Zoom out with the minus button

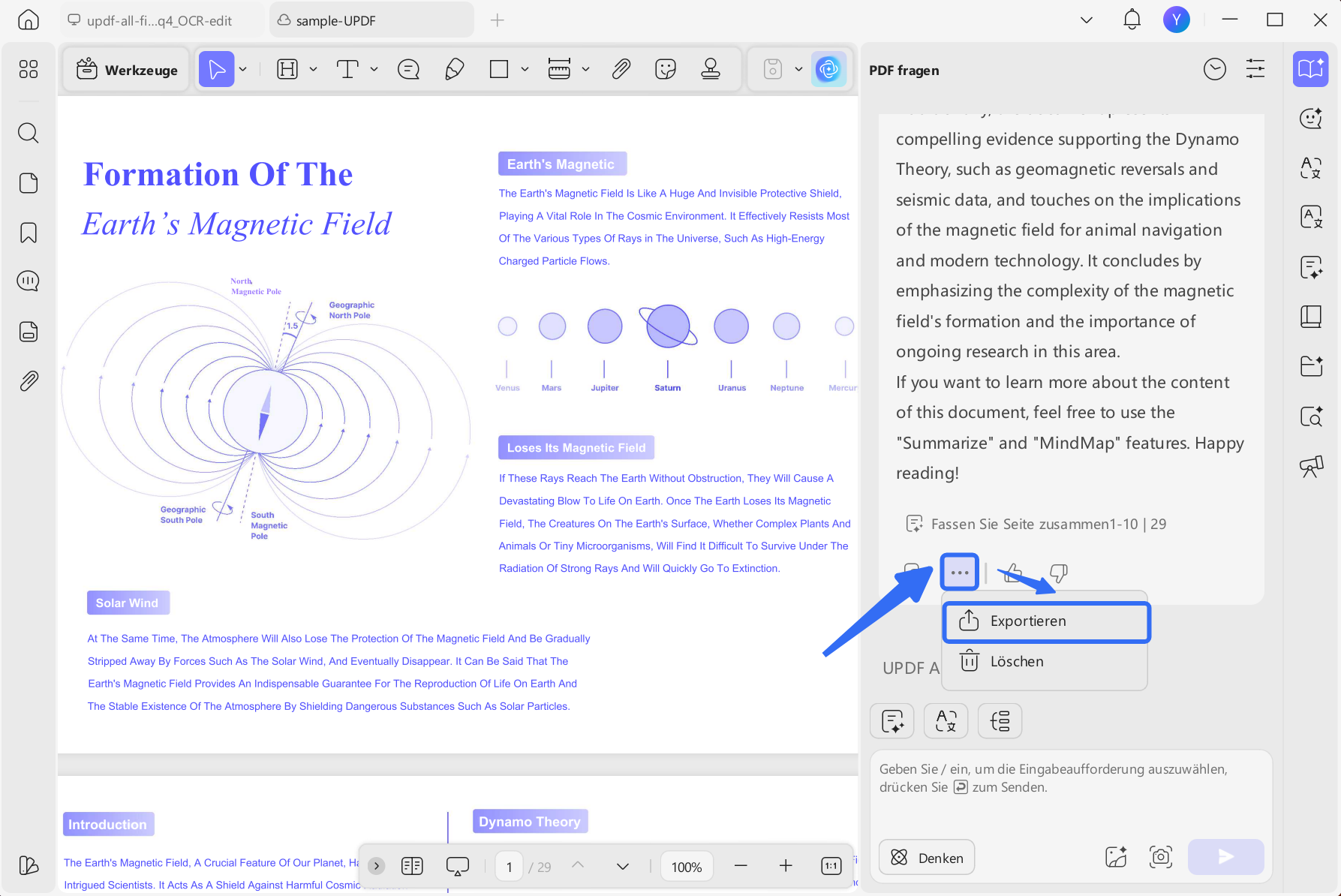tap(741, 866)
